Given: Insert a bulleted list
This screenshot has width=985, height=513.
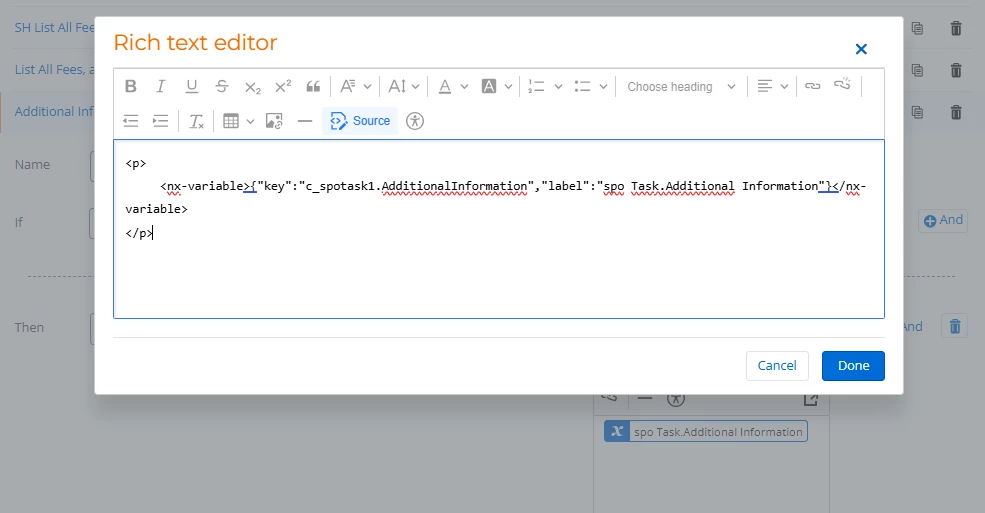Looking at the screenshot, I should pyautogui.click(x=582, y=87).
